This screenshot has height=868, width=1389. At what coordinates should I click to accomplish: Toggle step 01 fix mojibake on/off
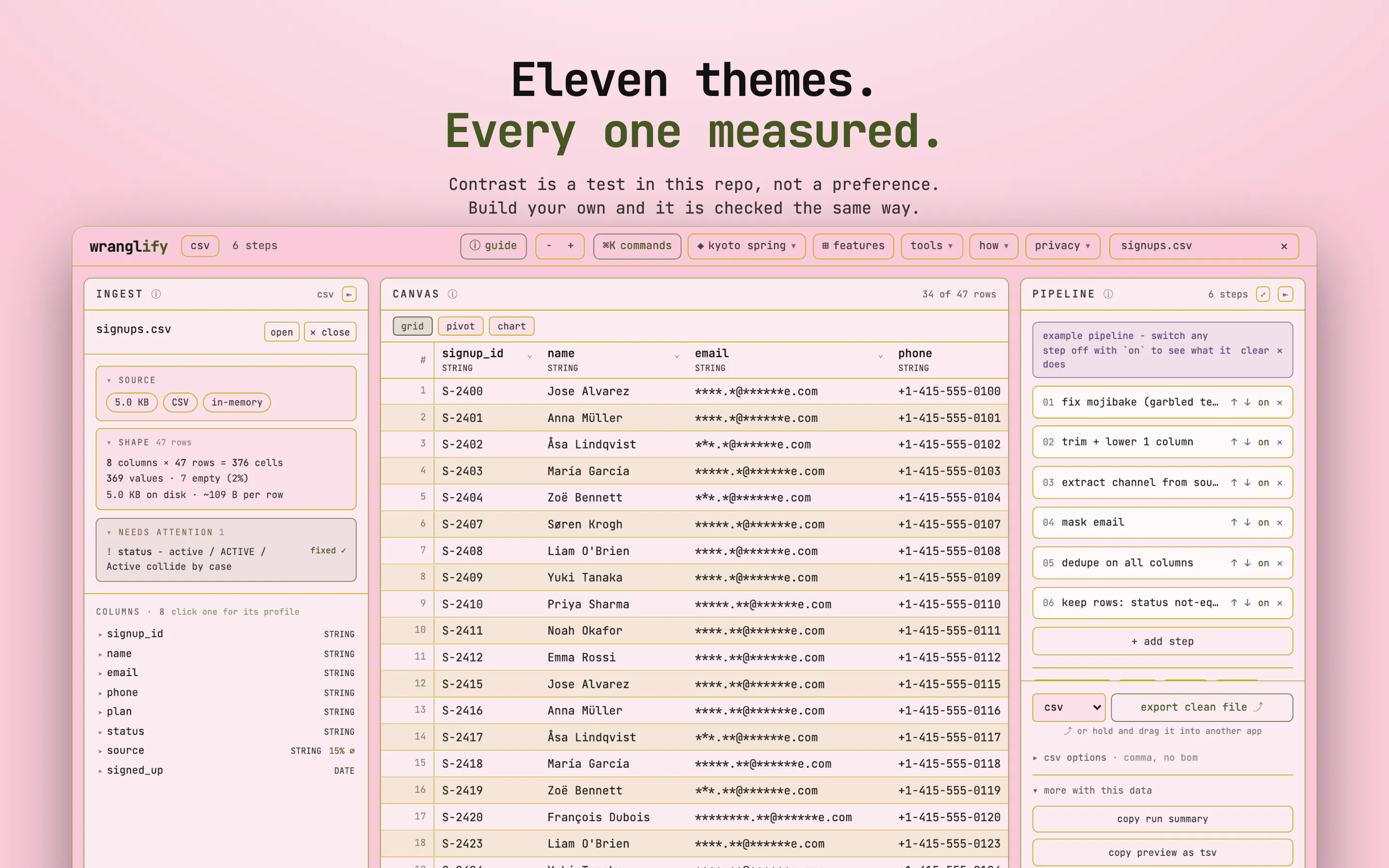click(1263, 403)
